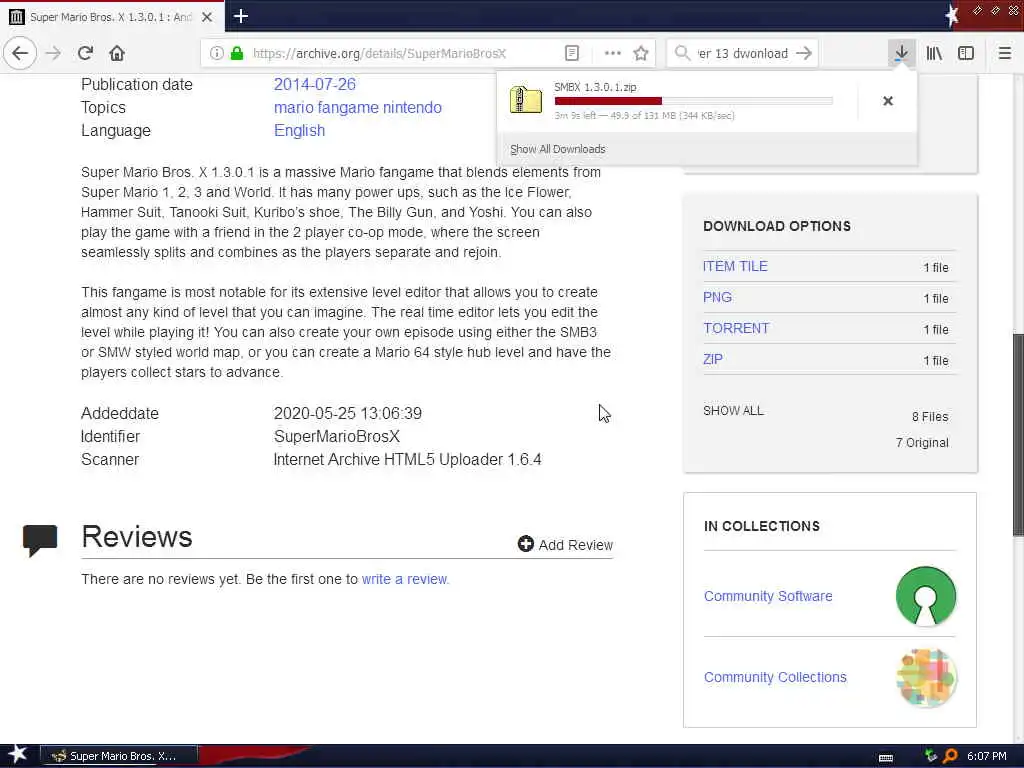
Task: Click the orange search tray icon
Action: click(950, 756)
